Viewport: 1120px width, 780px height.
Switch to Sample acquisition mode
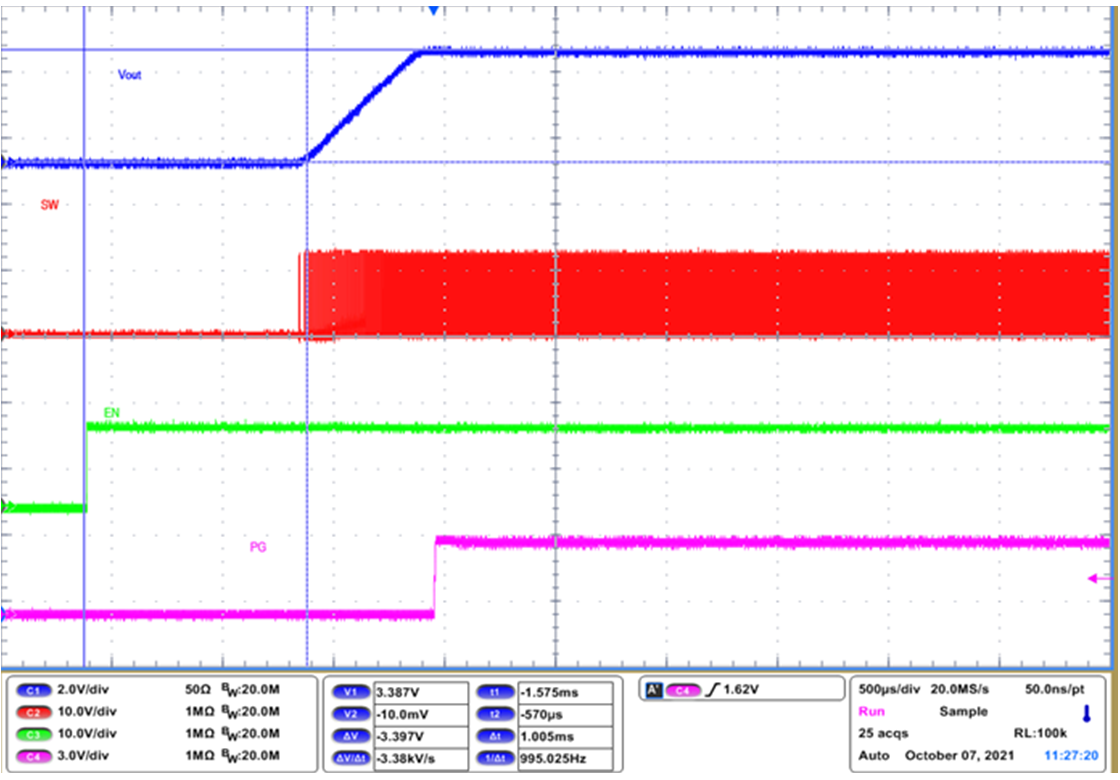(x=964, y=711)
